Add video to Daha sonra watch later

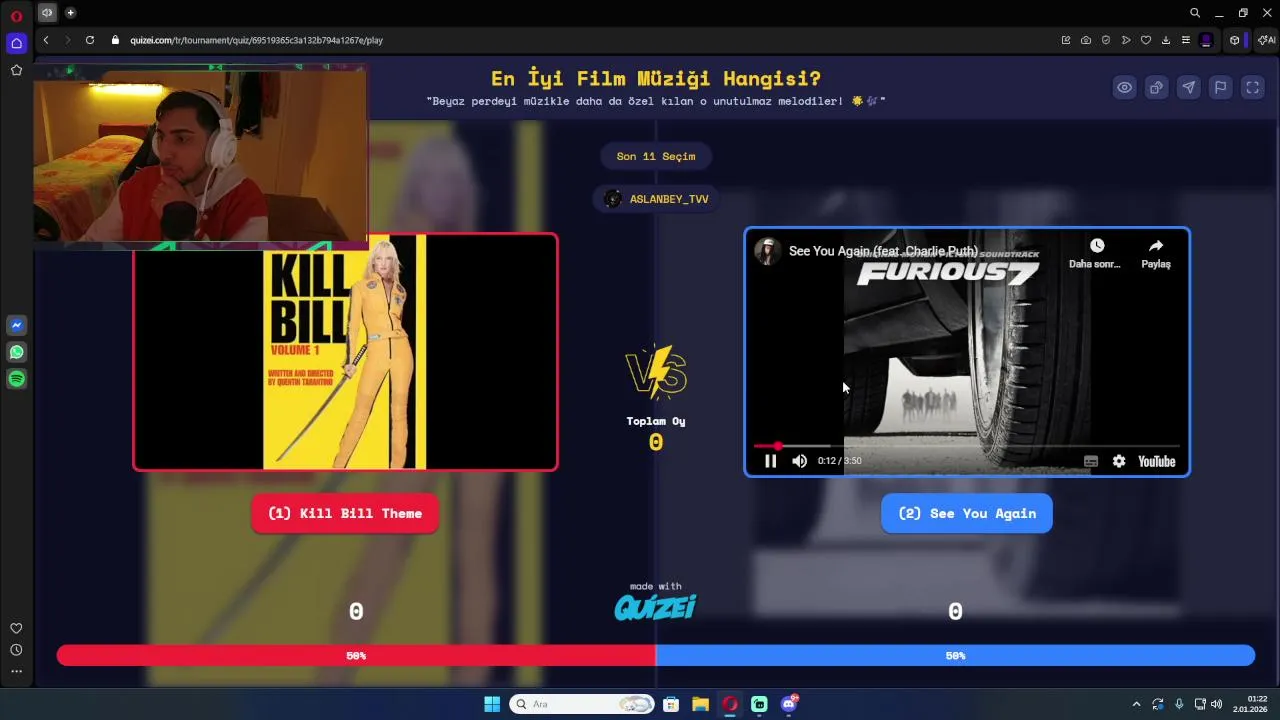pyautogui.click(x=1096, y=253)
